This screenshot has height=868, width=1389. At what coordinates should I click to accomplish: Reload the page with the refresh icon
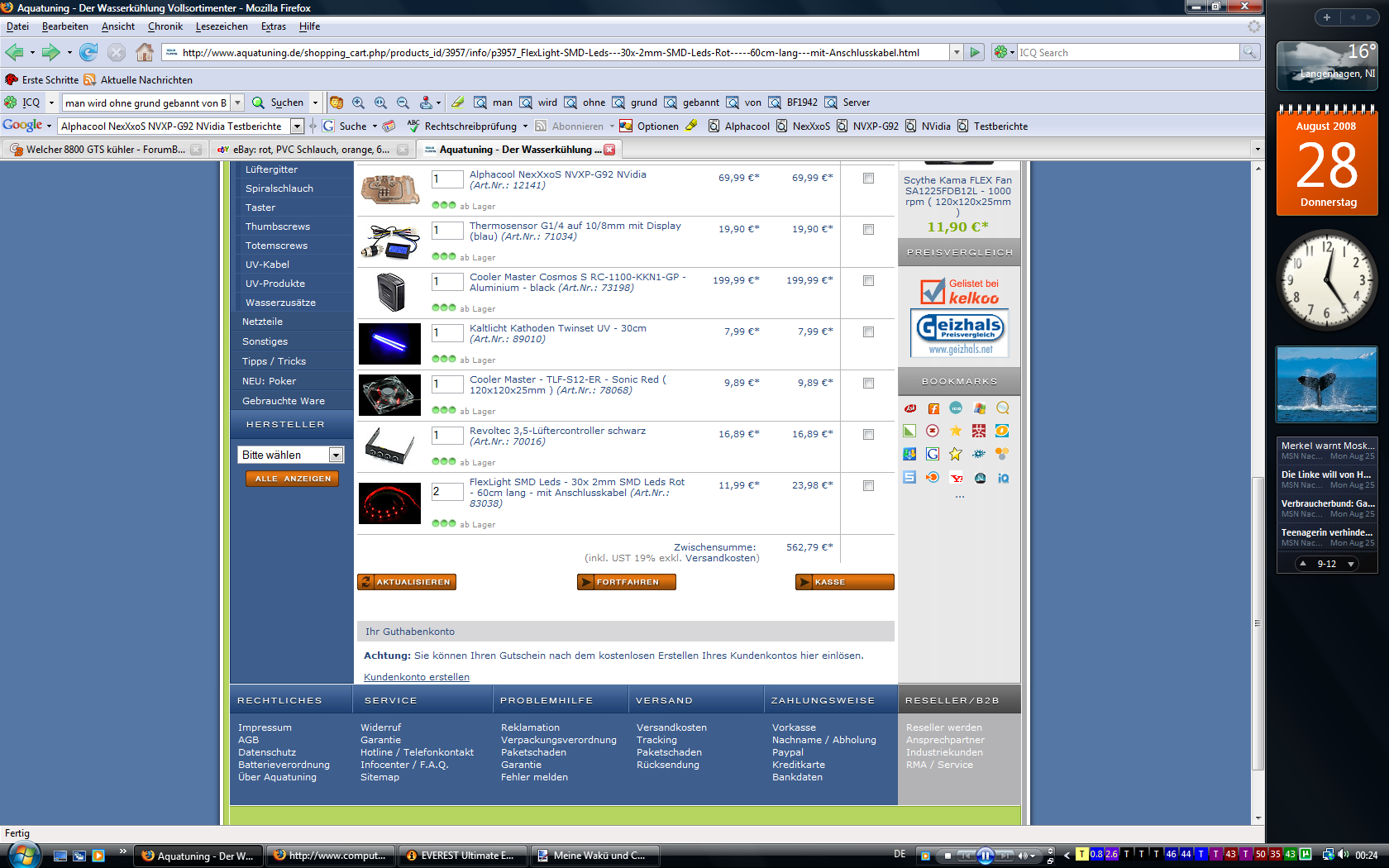88,52
